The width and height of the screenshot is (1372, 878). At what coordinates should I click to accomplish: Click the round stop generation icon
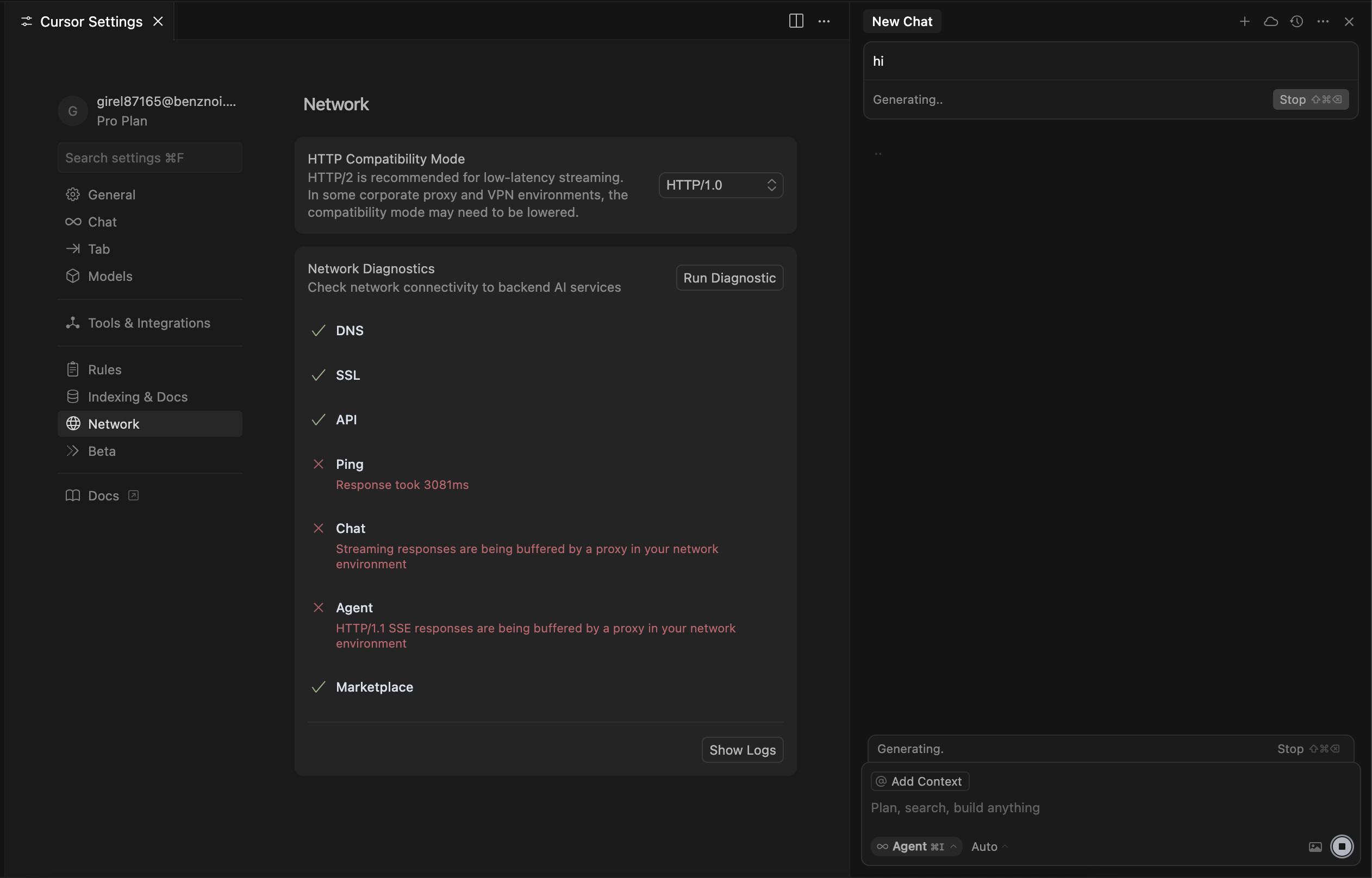point(1341,846)
